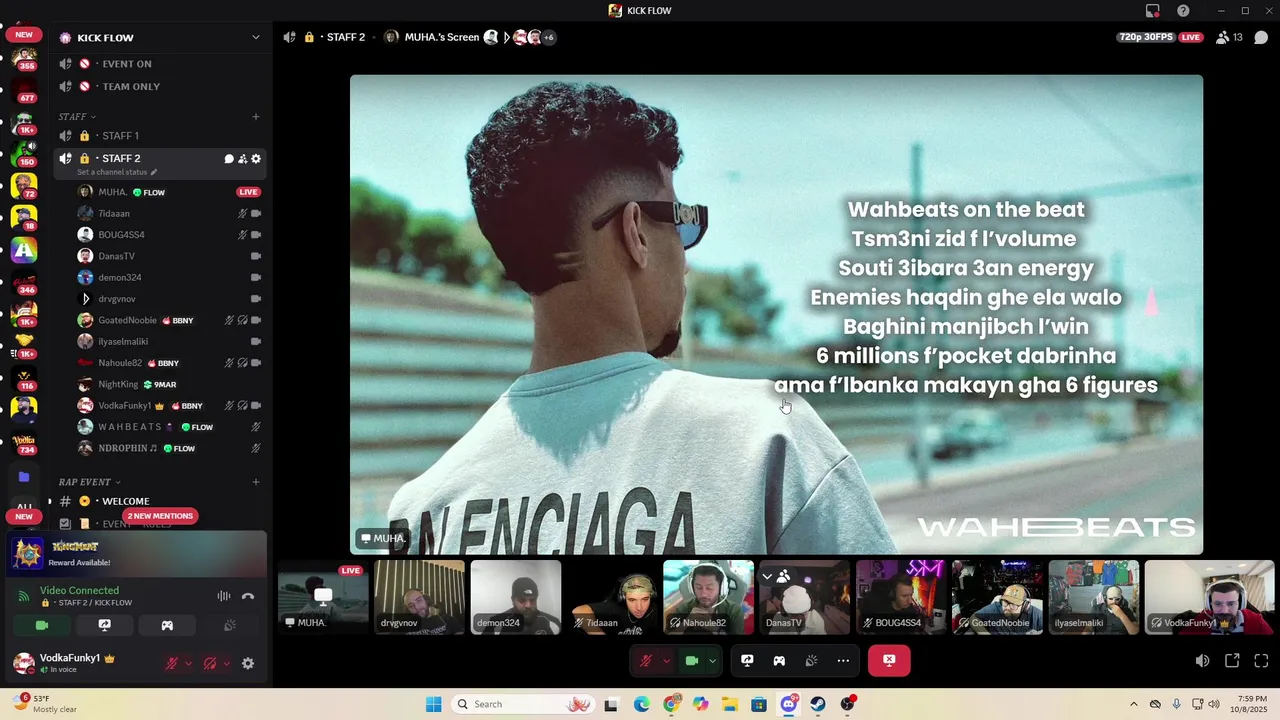The width and height of the screenshot is (1280, 720).
Task: Share your screen from the sidebar voice panel
Action: (104, 625)
